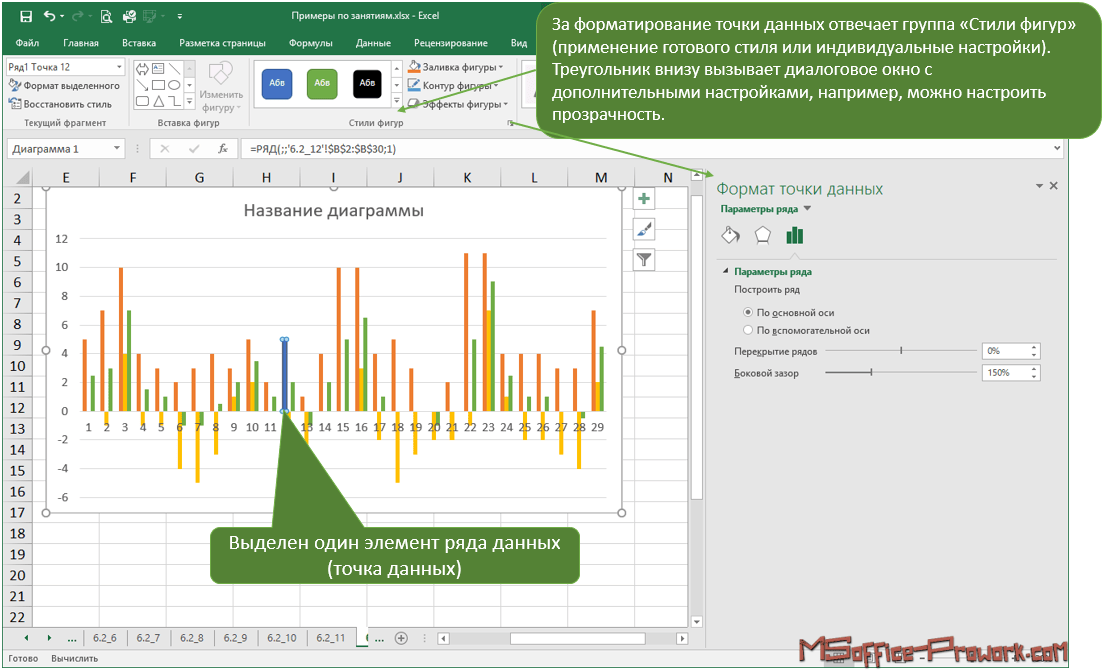Image resolution: width=1107 pixels, height=672 pixels.
Task: Save the workbook via the floppy icon
Action: click(25, 16)
